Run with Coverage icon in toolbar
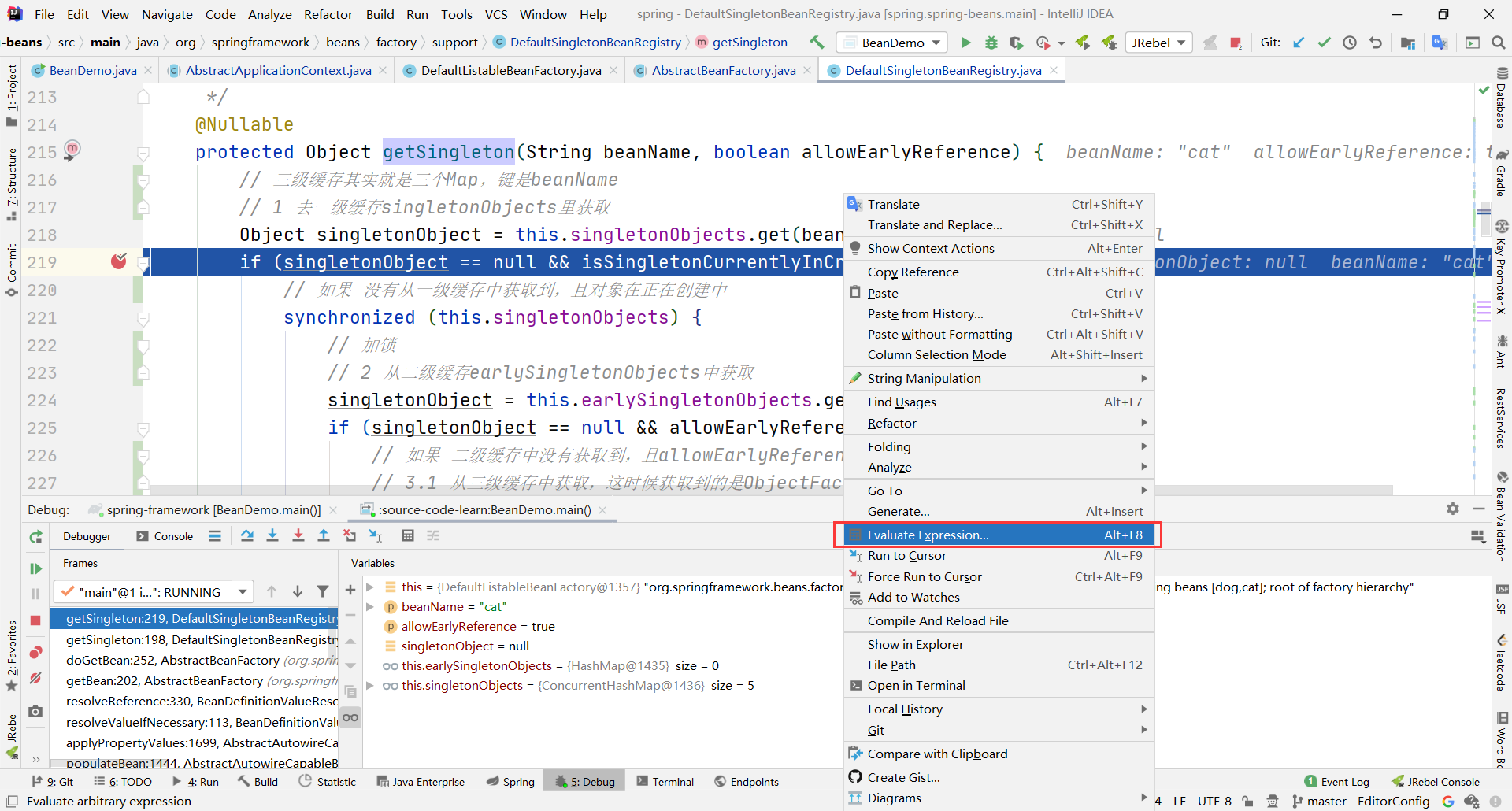This screenshot has height=811, width=1512. (1017, 43)
